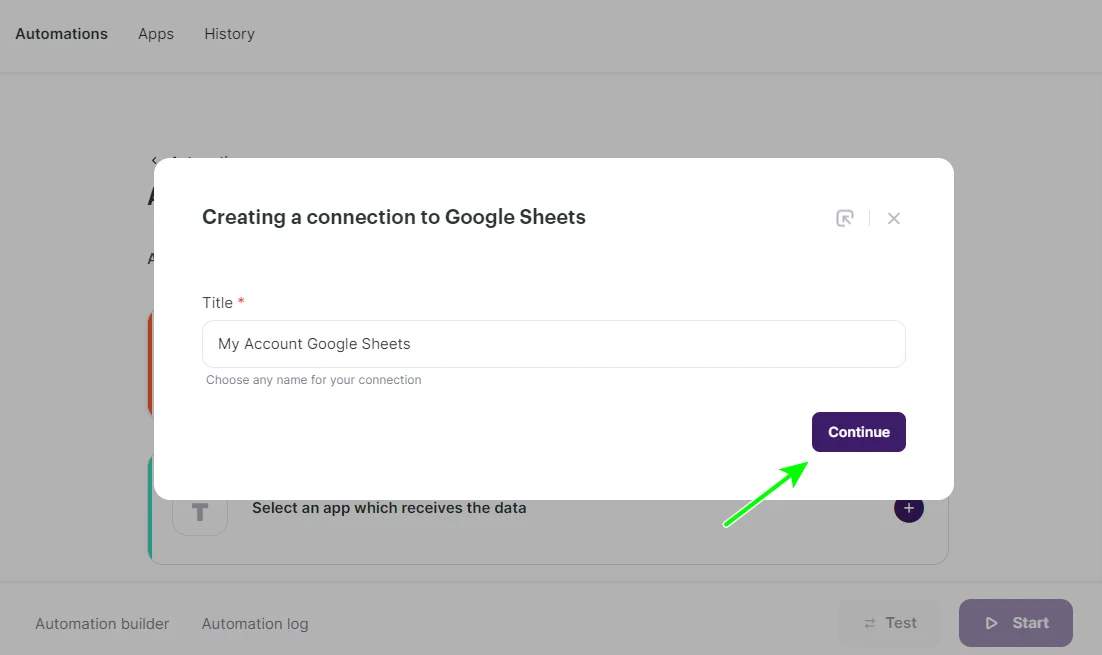Click the green arrow annotation

766,493
